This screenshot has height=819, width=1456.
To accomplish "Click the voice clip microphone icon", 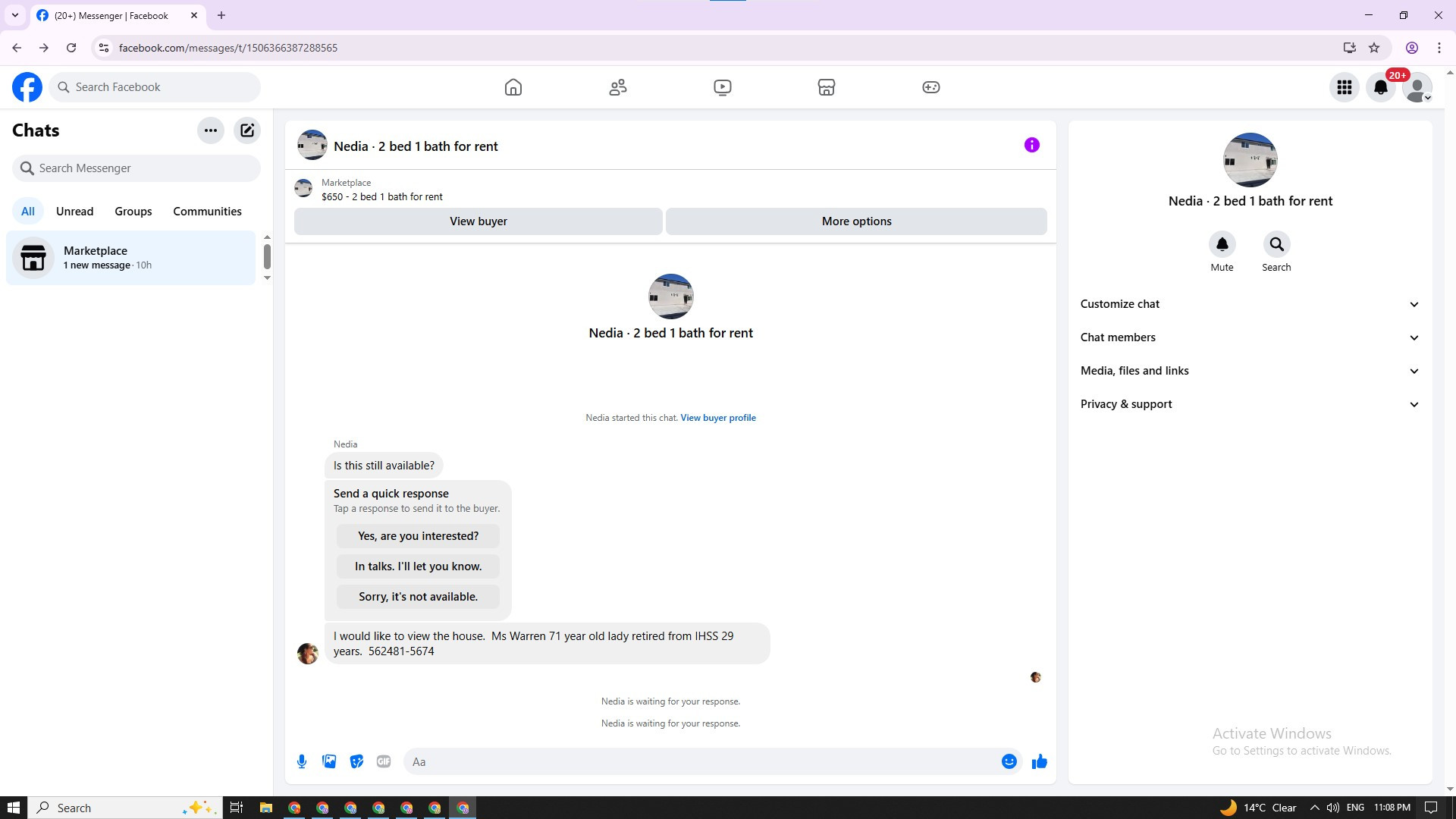I will [x=302, y=761].
